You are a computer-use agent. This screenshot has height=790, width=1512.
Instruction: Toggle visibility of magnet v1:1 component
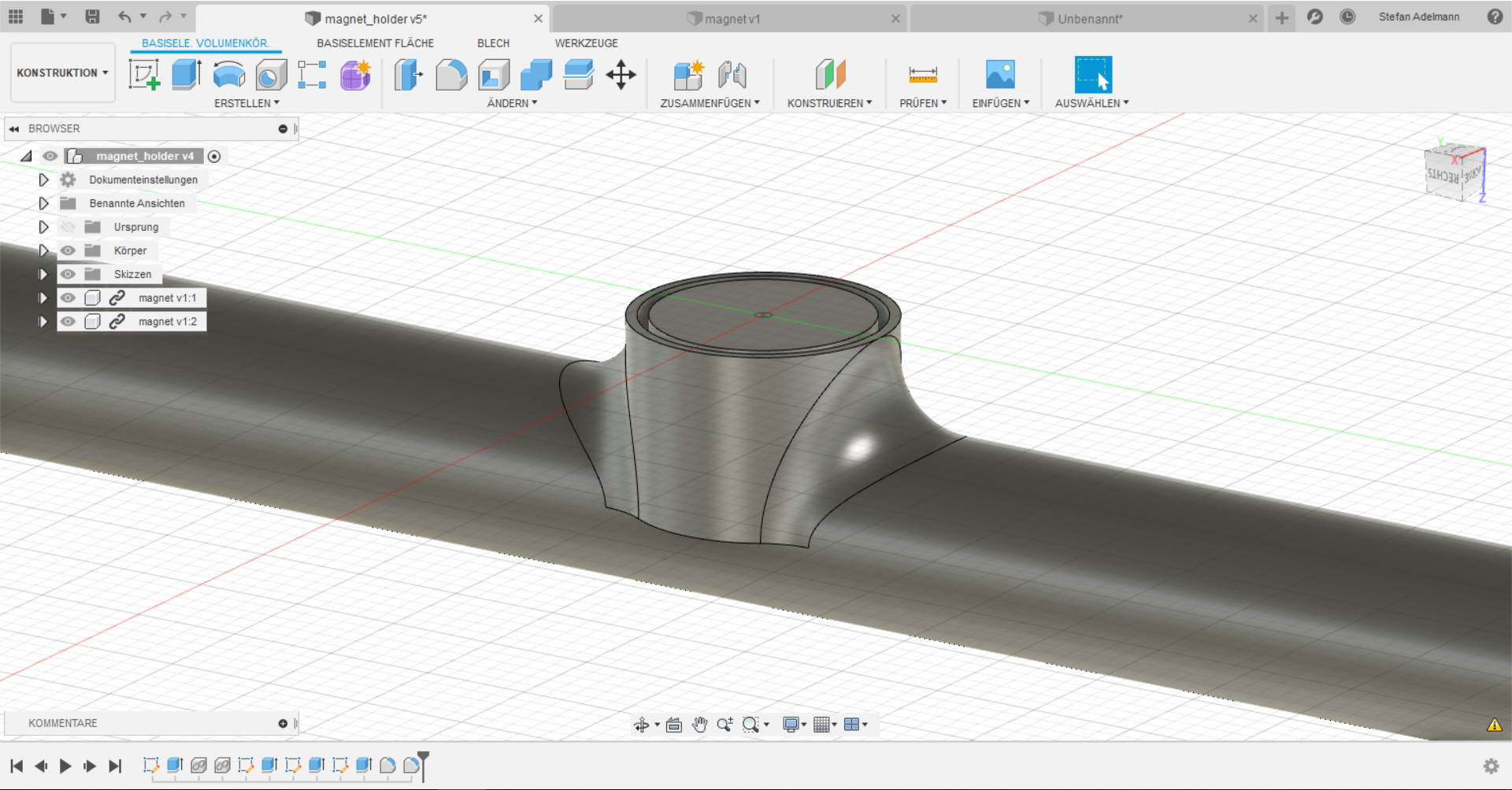point(69,298)
